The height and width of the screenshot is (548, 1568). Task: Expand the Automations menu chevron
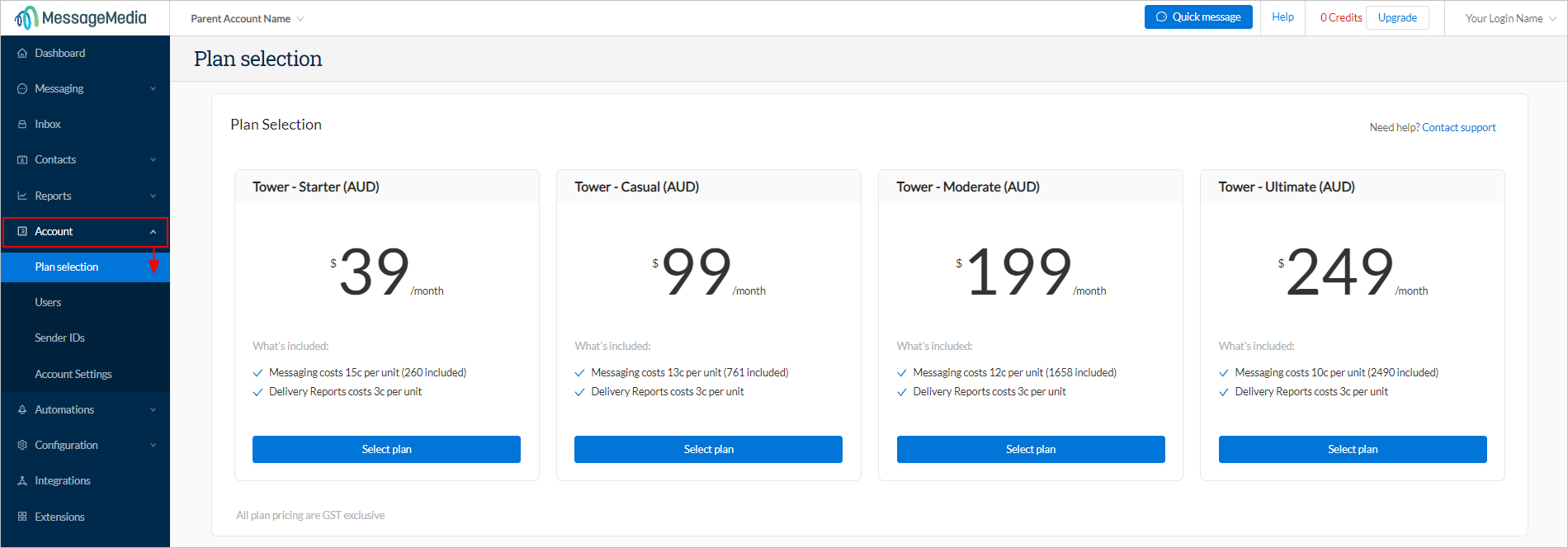coord(153,409)
